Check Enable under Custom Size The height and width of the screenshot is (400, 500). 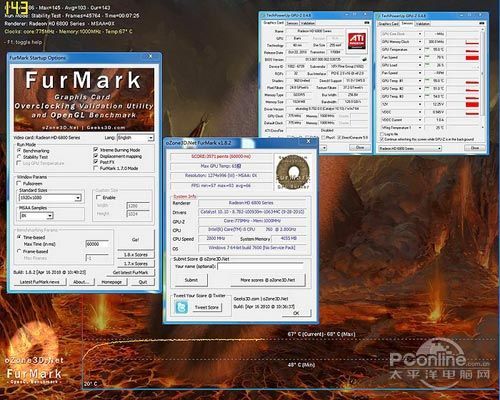click(x=98, y=197)
